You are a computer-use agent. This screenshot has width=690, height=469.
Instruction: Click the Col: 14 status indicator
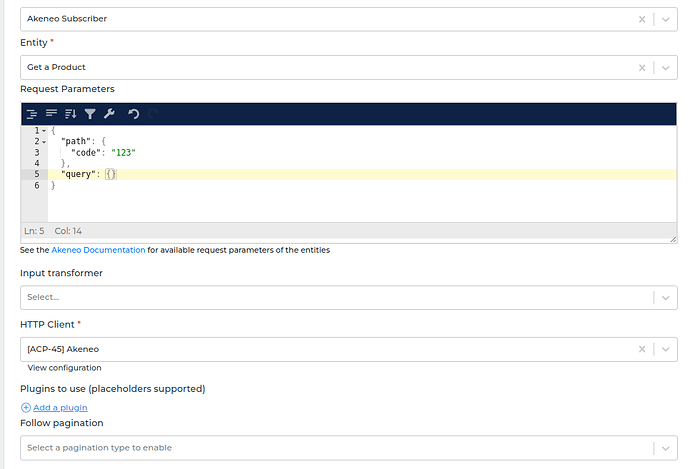pos(68,231)
